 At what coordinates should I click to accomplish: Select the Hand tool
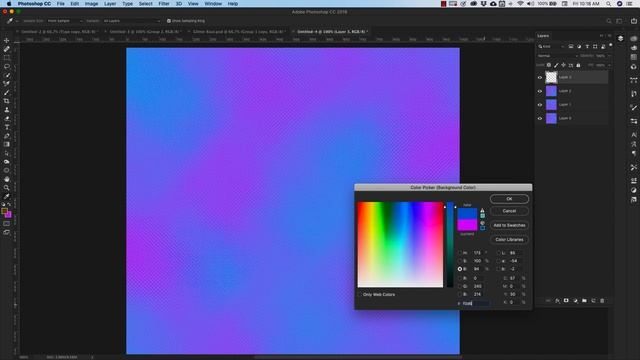coord(7,179)
